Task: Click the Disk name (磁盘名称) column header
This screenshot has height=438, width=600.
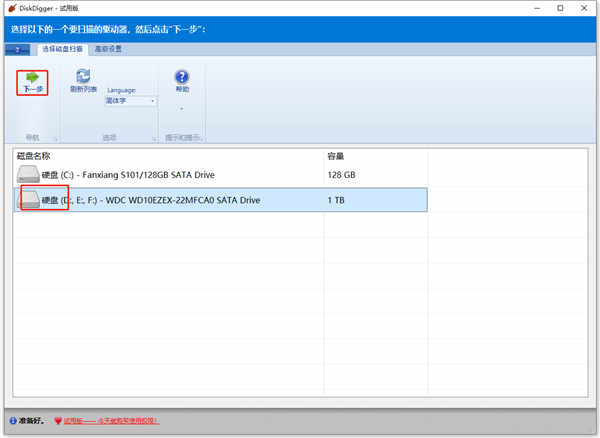Action: pyautogui.click(x=34, y=156)
